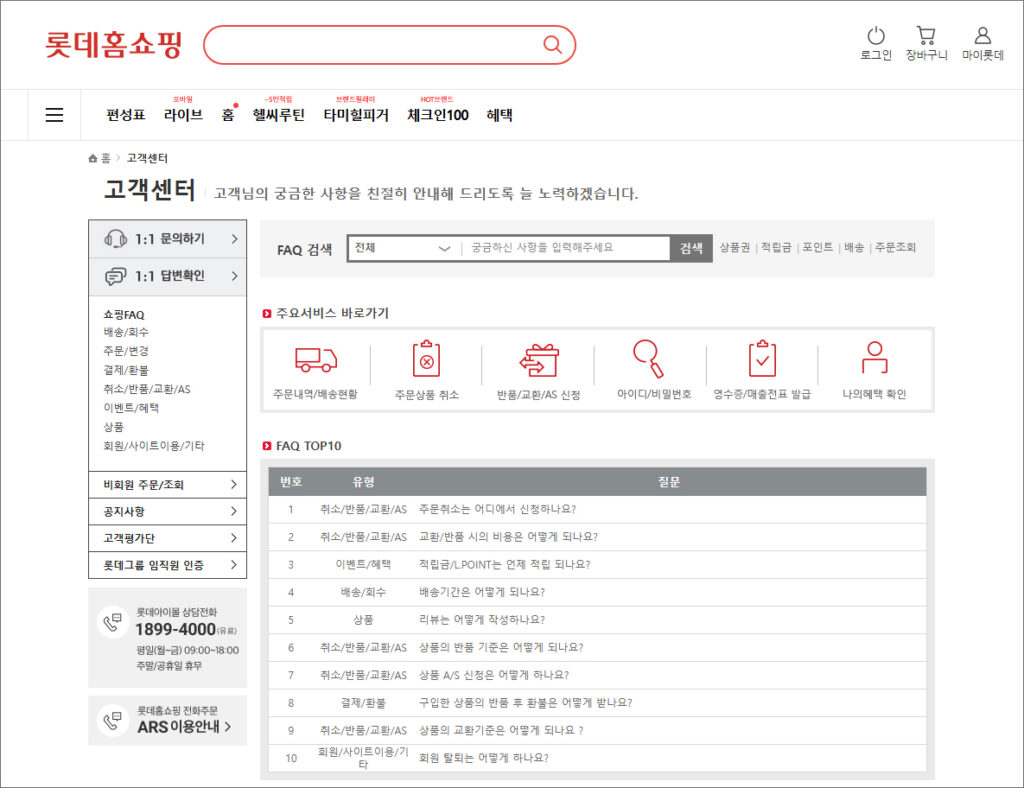Select 타미힐피거 in top navigation

[x=356, y=116]
